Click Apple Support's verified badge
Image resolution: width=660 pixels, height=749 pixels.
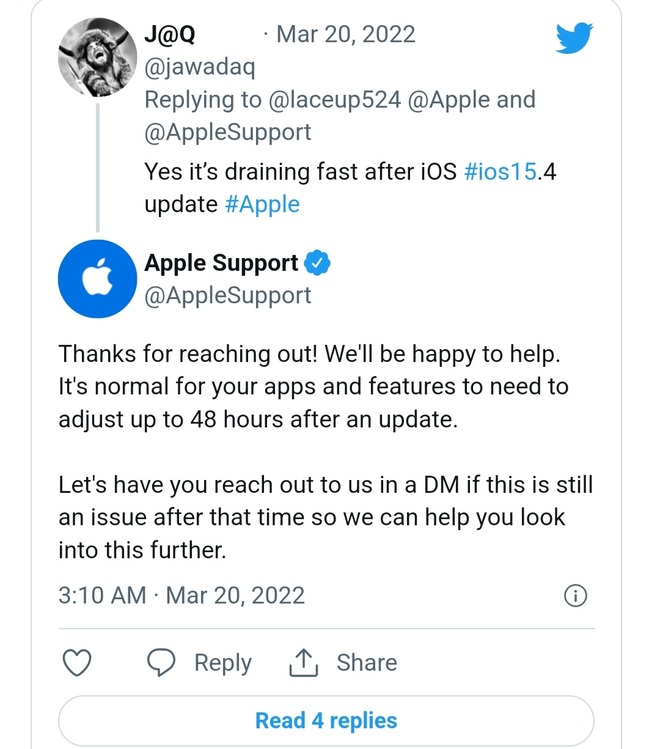click(318, 263)
